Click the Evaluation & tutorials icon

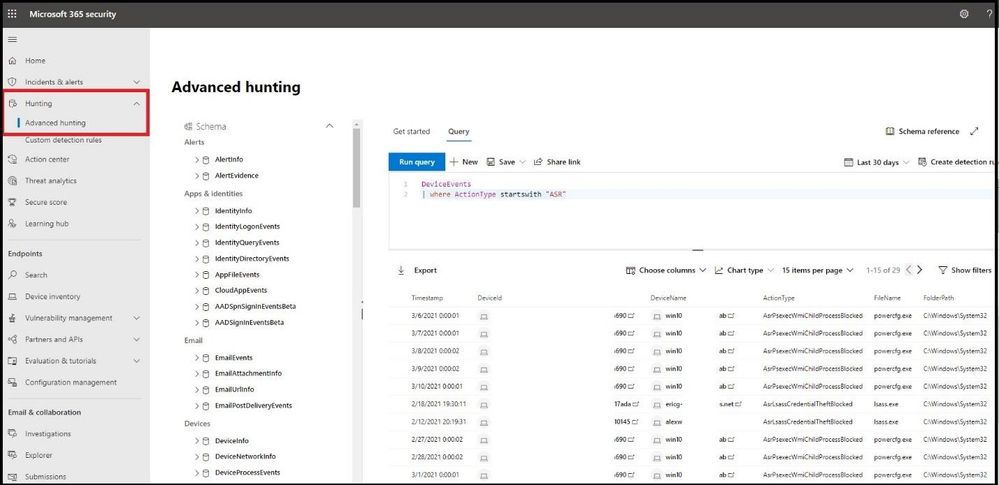point(12,361)
